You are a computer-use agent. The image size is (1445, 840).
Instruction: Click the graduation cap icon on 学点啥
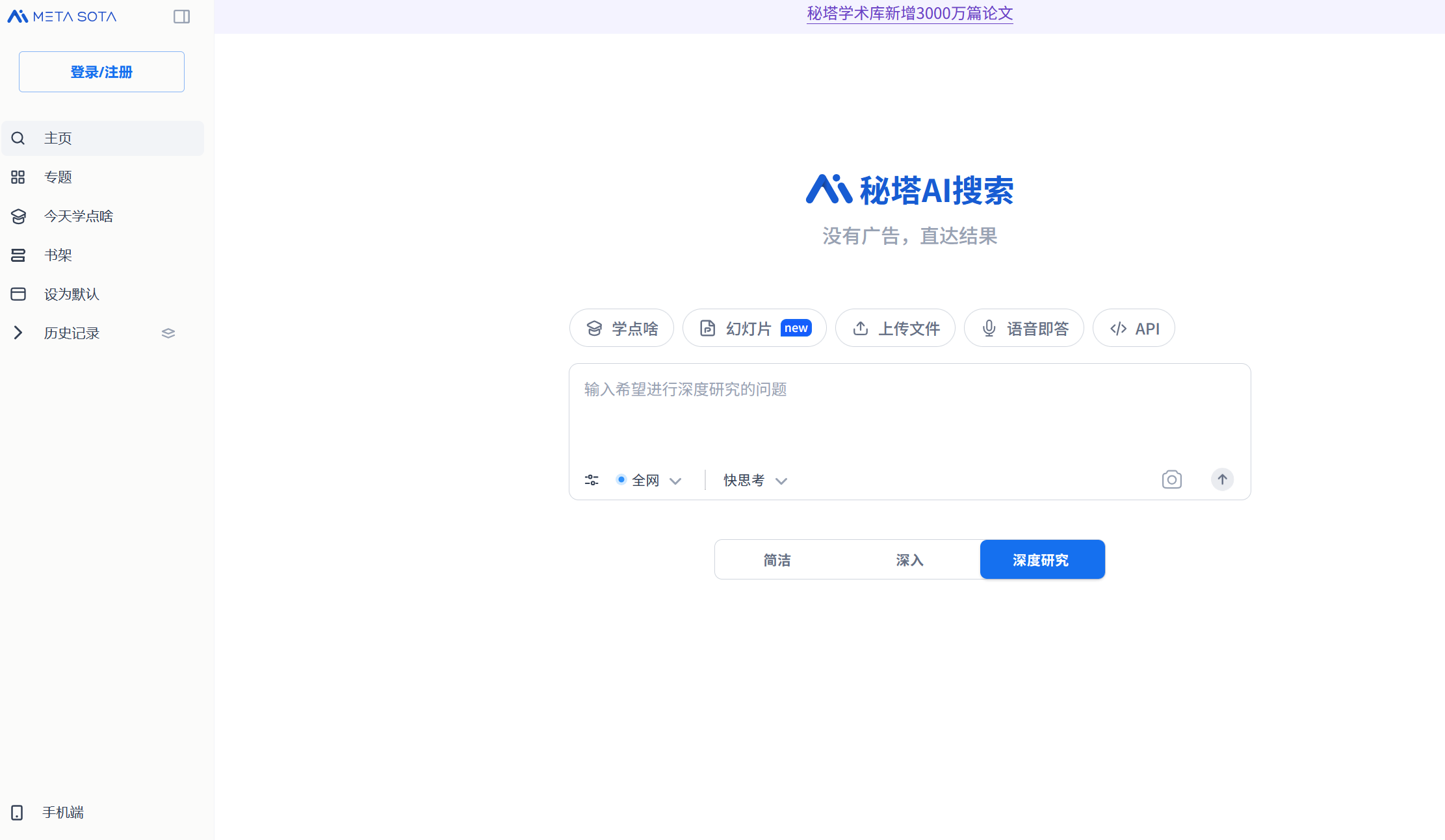pyautogui.click(x=595, y=328)
